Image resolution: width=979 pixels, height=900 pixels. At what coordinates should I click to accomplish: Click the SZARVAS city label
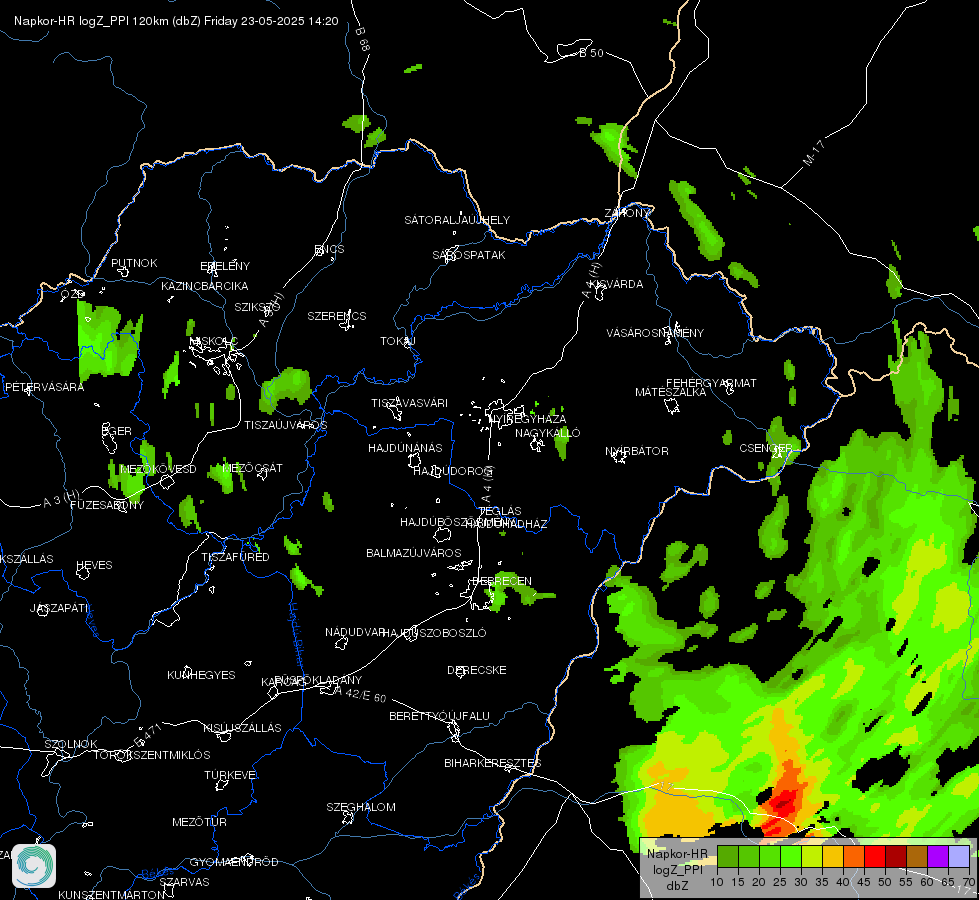coord(184,882)
